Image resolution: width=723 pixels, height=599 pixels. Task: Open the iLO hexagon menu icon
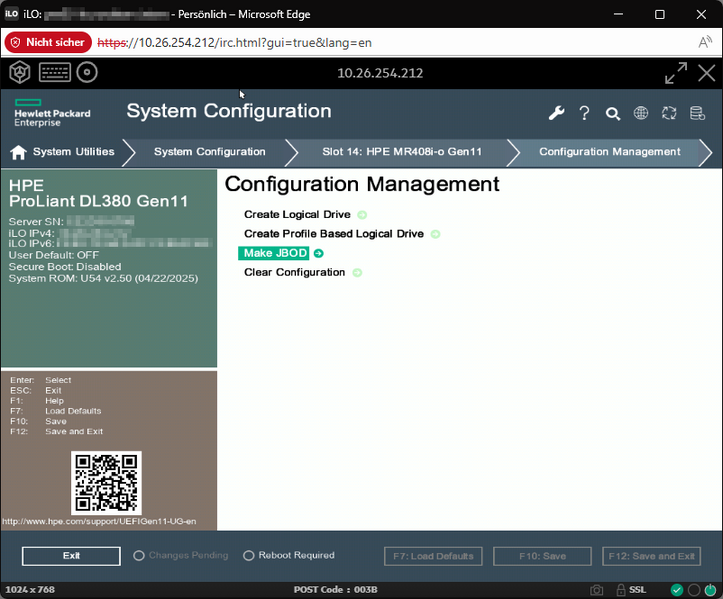point(19,72)
